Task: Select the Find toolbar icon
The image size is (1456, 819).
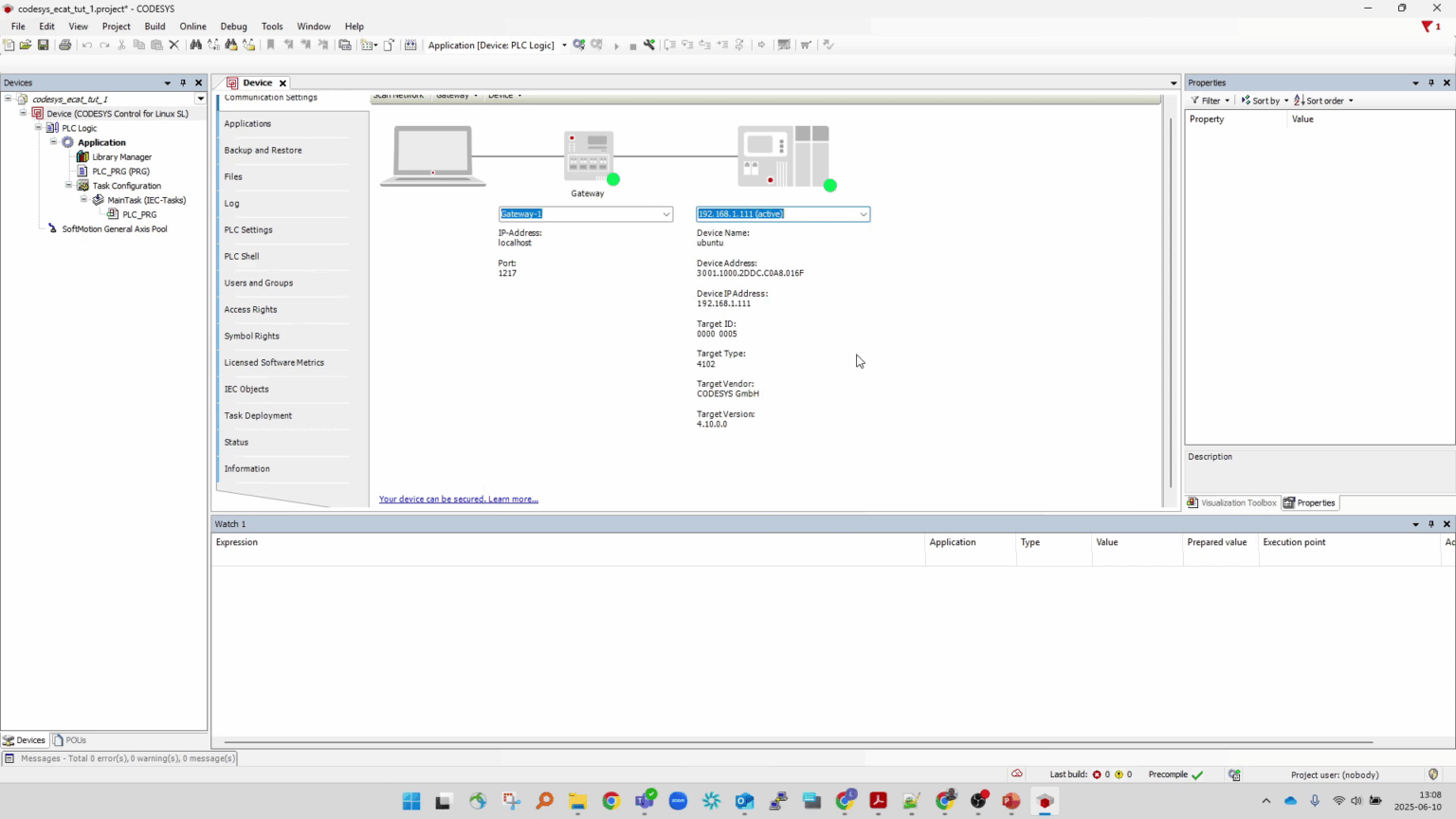Action: tap(195, 45)
